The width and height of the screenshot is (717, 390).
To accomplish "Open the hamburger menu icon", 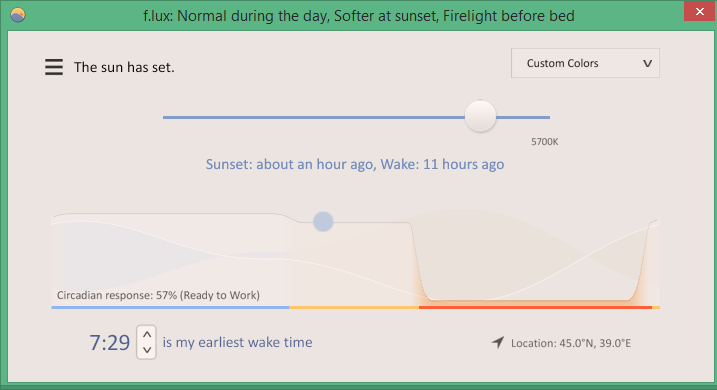I will pyautogui.click(x=54, y=67).
